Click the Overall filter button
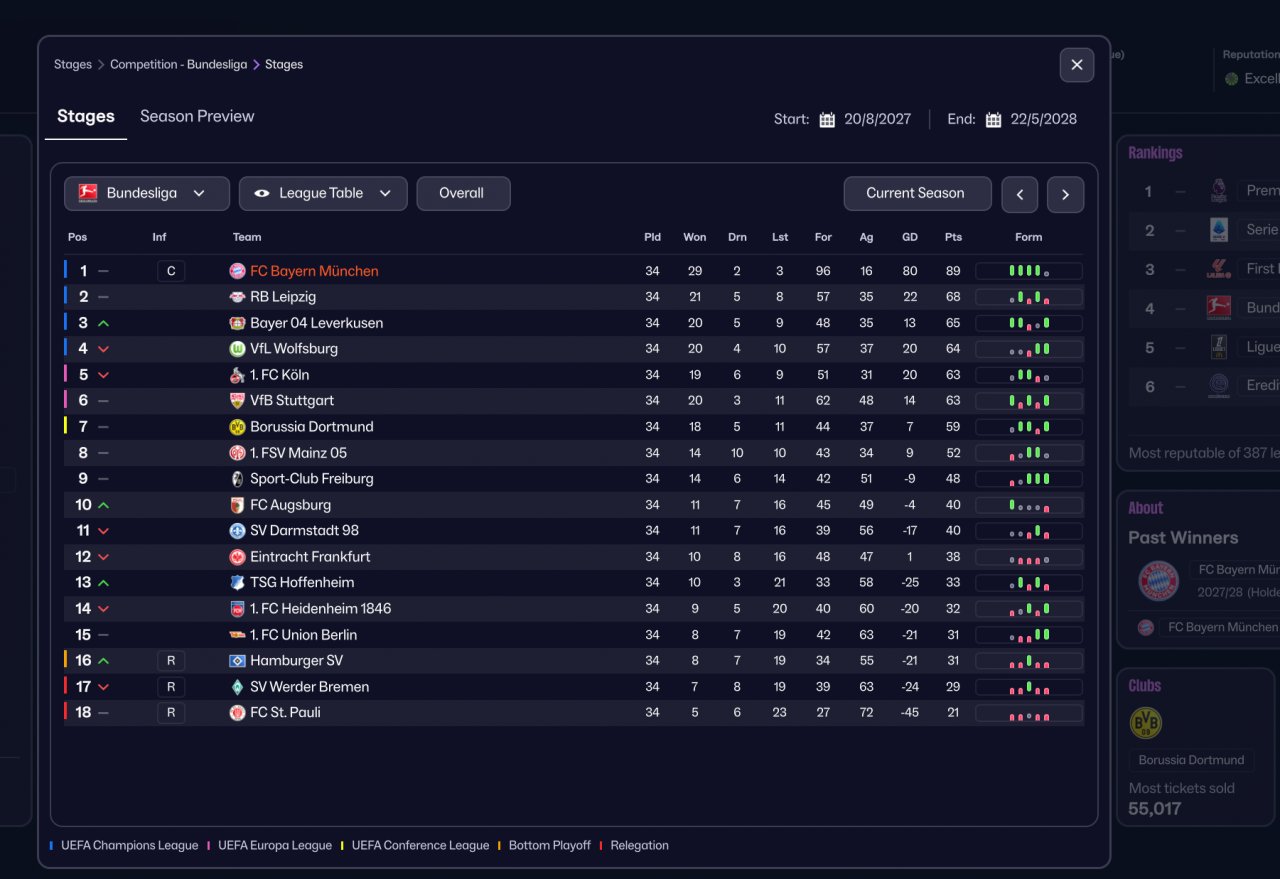The image size is (1280, 879). click(463, 194)
